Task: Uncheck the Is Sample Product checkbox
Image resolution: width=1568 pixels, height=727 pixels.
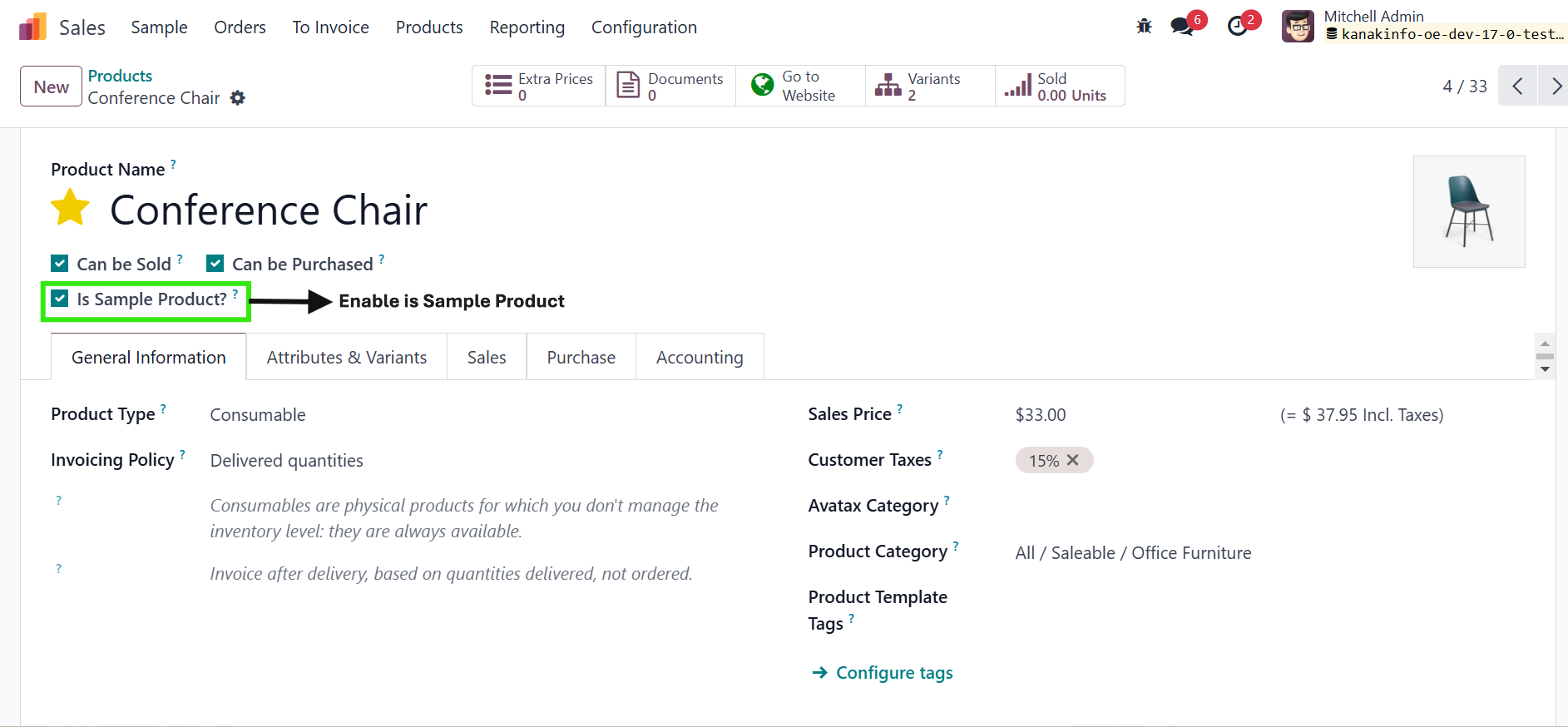Action: tap(60, 299)
